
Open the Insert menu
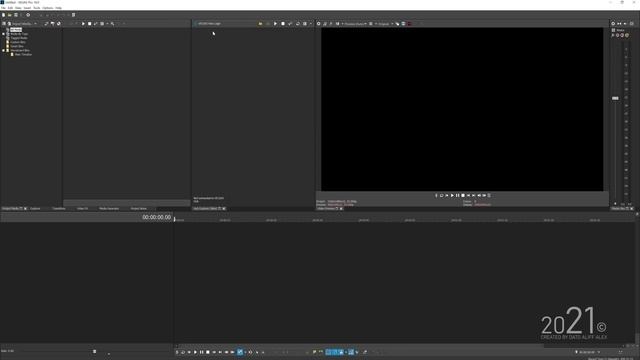click(x=27, y=8)
